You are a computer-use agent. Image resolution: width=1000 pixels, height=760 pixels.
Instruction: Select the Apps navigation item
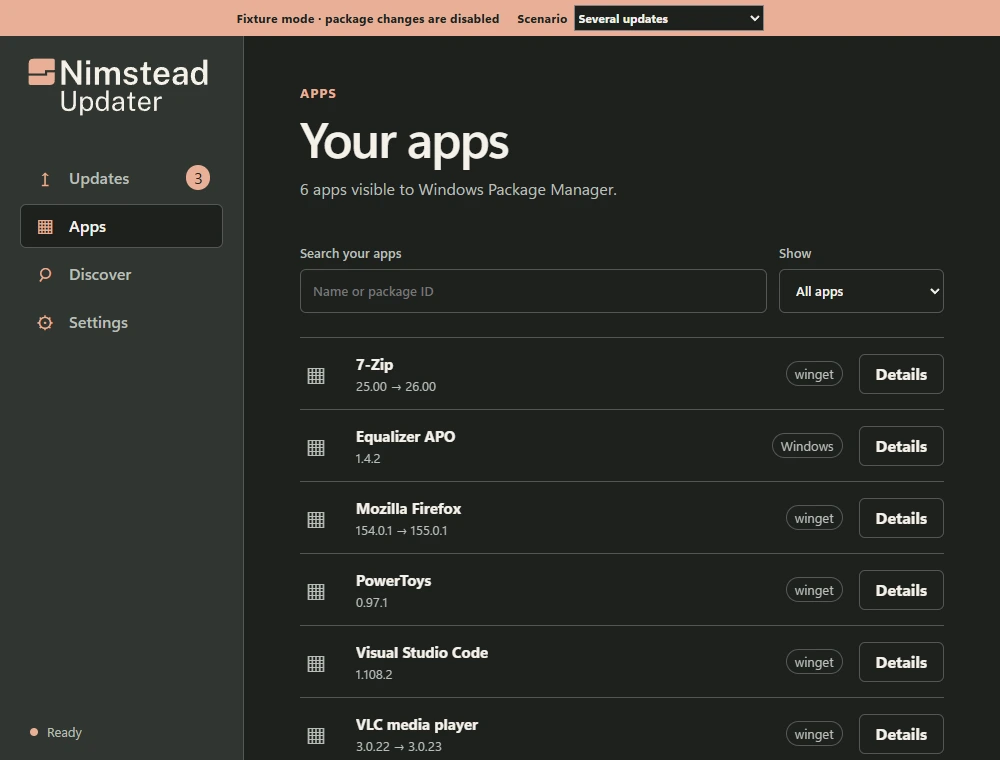(121, 226)
